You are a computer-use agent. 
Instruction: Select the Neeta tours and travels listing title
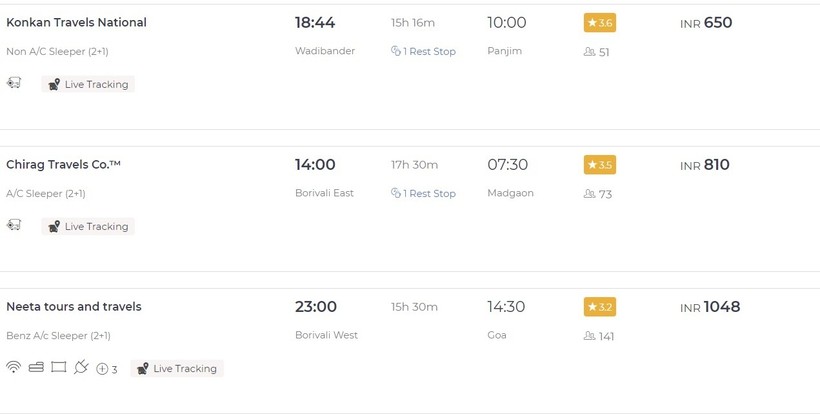coord(74,306)
